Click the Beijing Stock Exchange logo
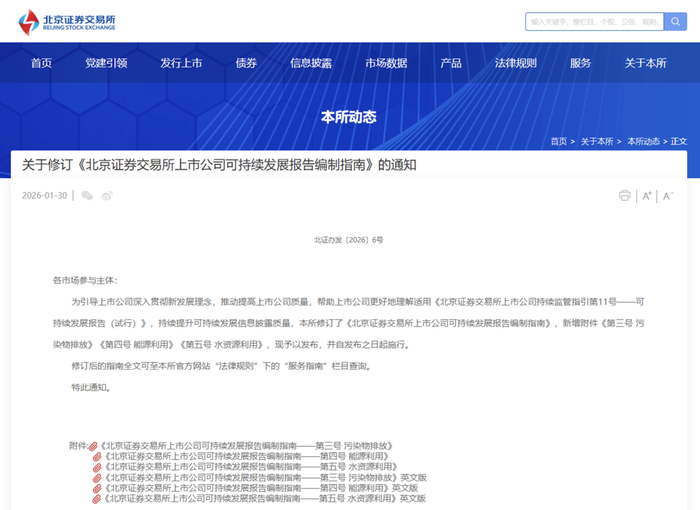700x510 pixels. tap(67, 21)
